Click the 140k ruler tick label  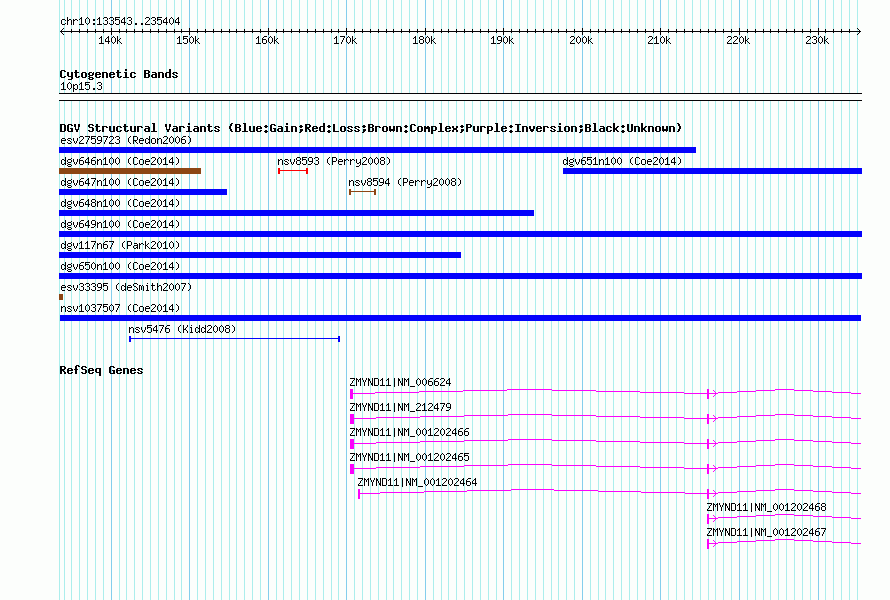(110, 40)
